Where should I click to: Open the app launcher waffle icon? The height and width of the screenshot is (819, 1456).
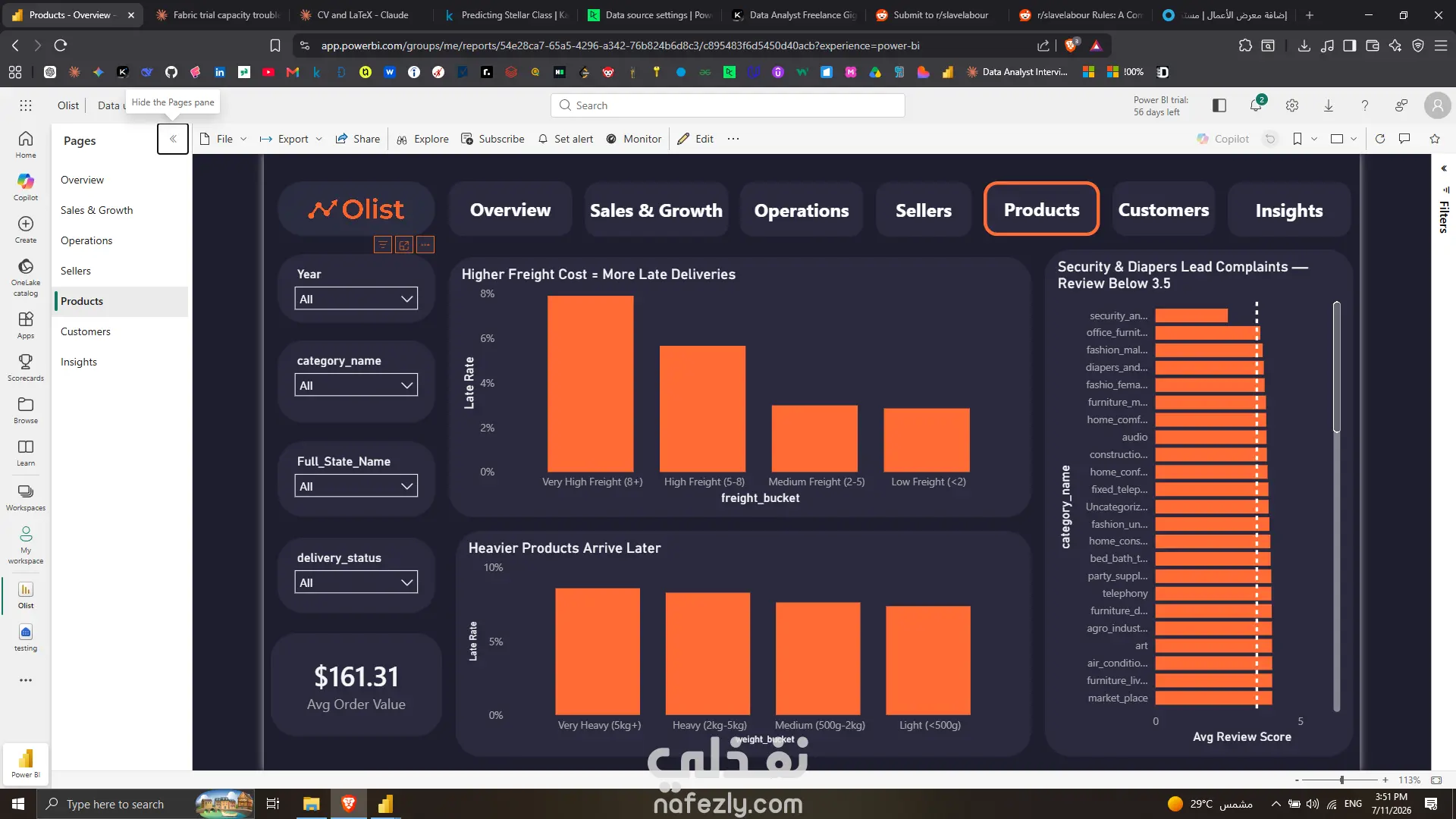tap(26, 105)
